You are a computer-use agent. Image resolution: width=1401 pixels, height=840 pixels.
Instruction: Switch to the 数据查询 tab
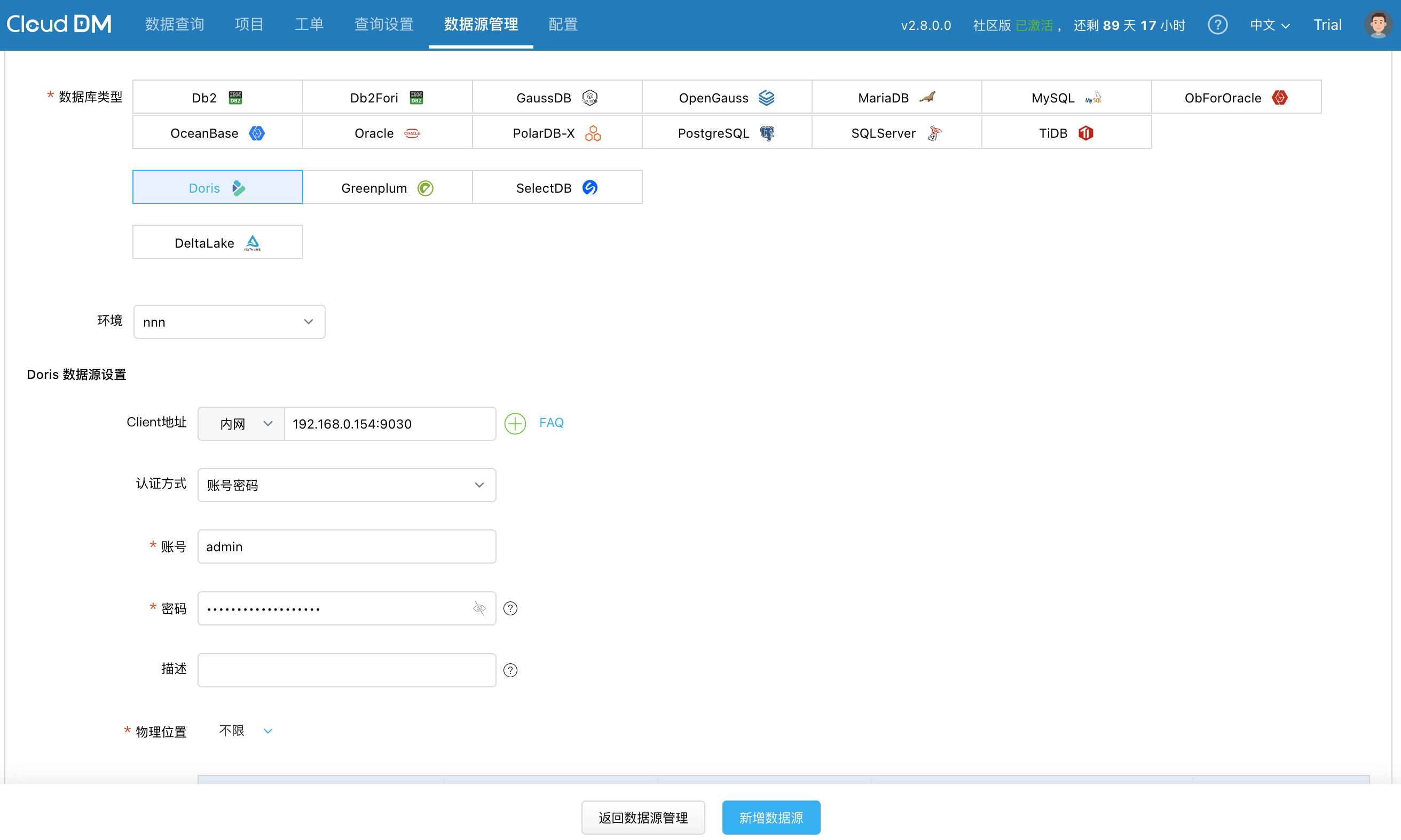(x=175, y=25)
